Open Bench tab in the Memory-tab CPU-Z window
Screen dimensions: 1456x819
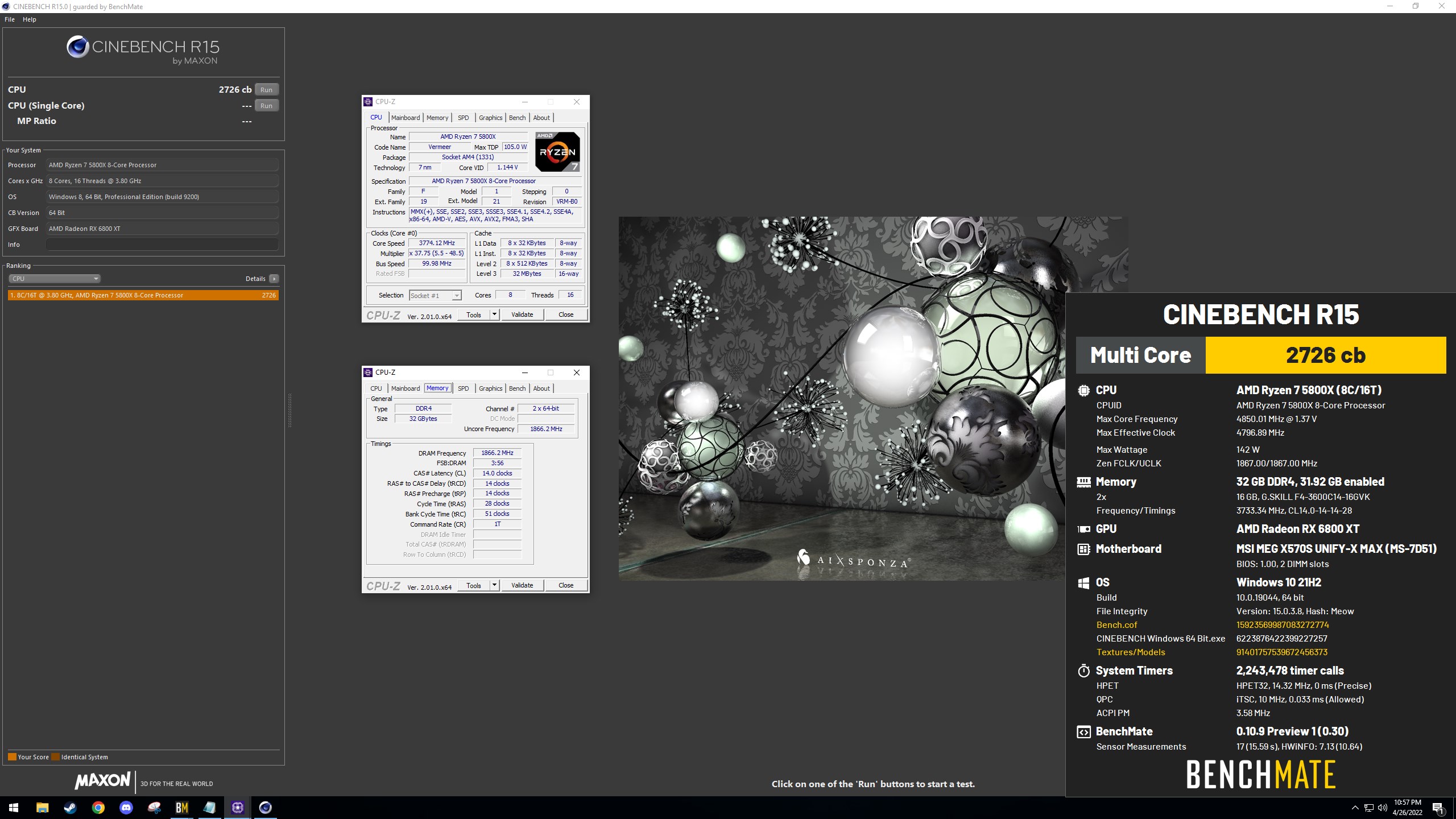pos(517,388)
